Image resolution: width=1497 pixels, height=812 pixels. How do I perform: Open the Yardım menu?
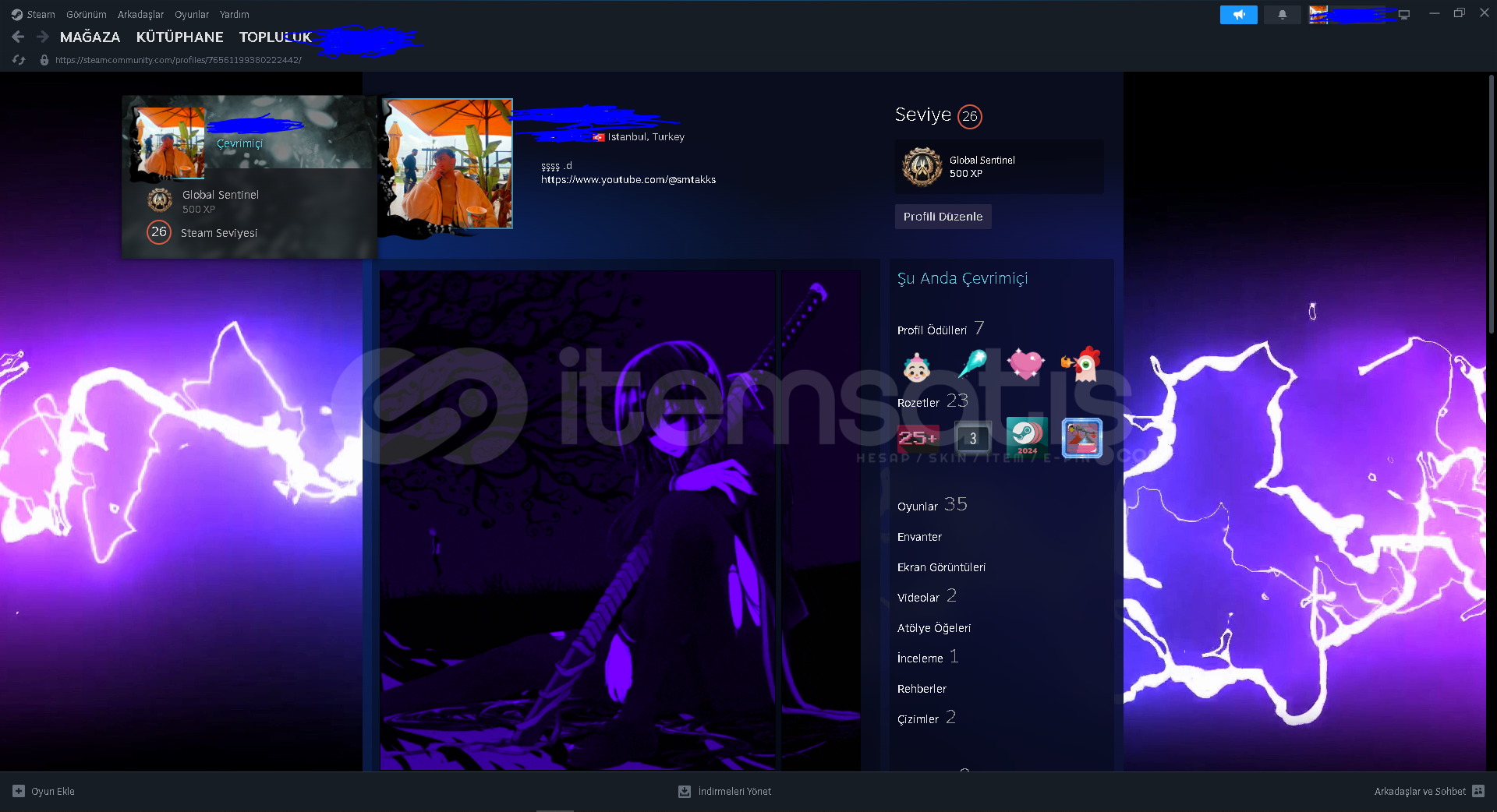click(x=234, y=14)
